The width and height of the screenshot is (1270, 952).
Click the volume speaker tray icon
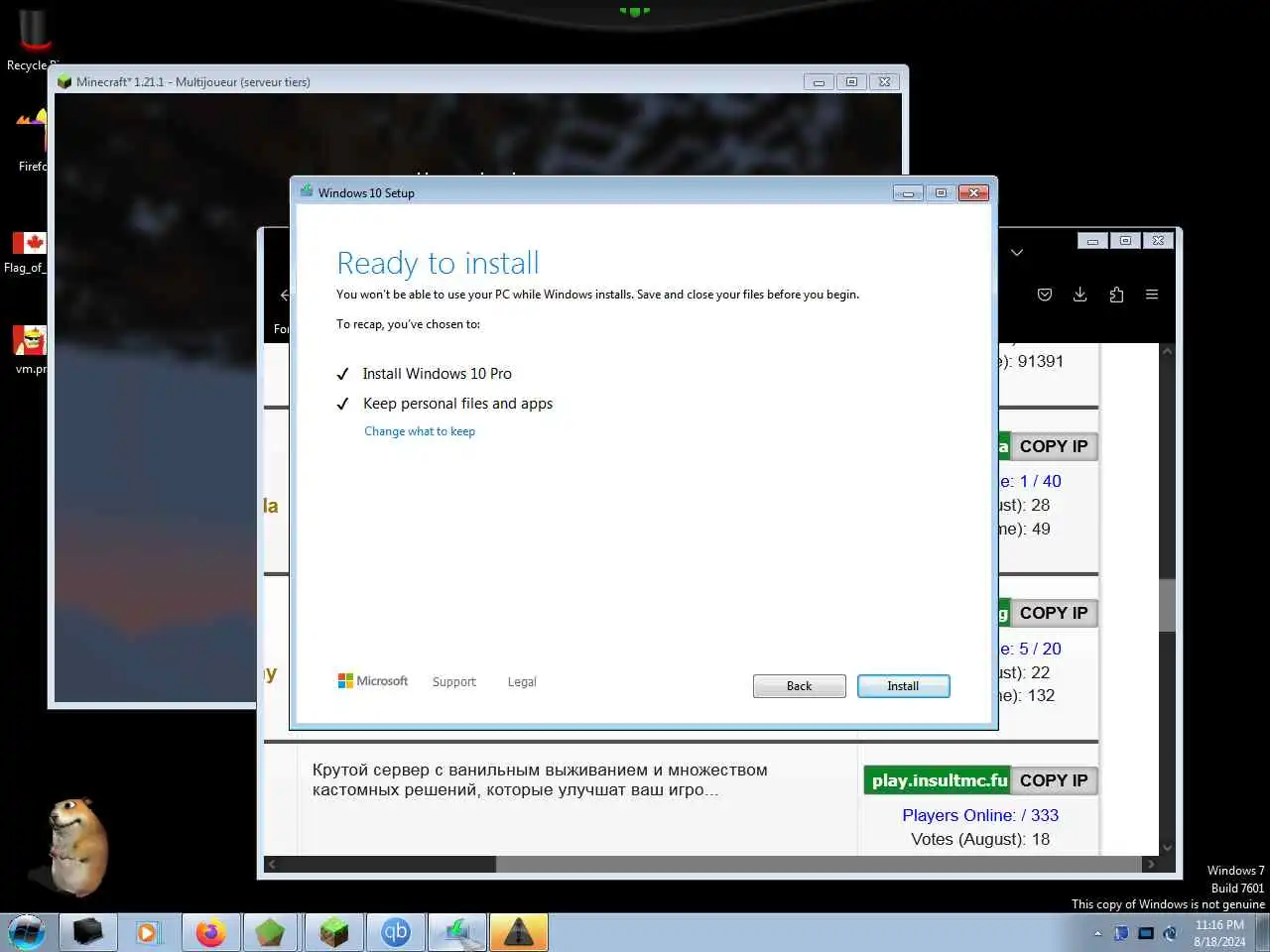pos(1171,933)
